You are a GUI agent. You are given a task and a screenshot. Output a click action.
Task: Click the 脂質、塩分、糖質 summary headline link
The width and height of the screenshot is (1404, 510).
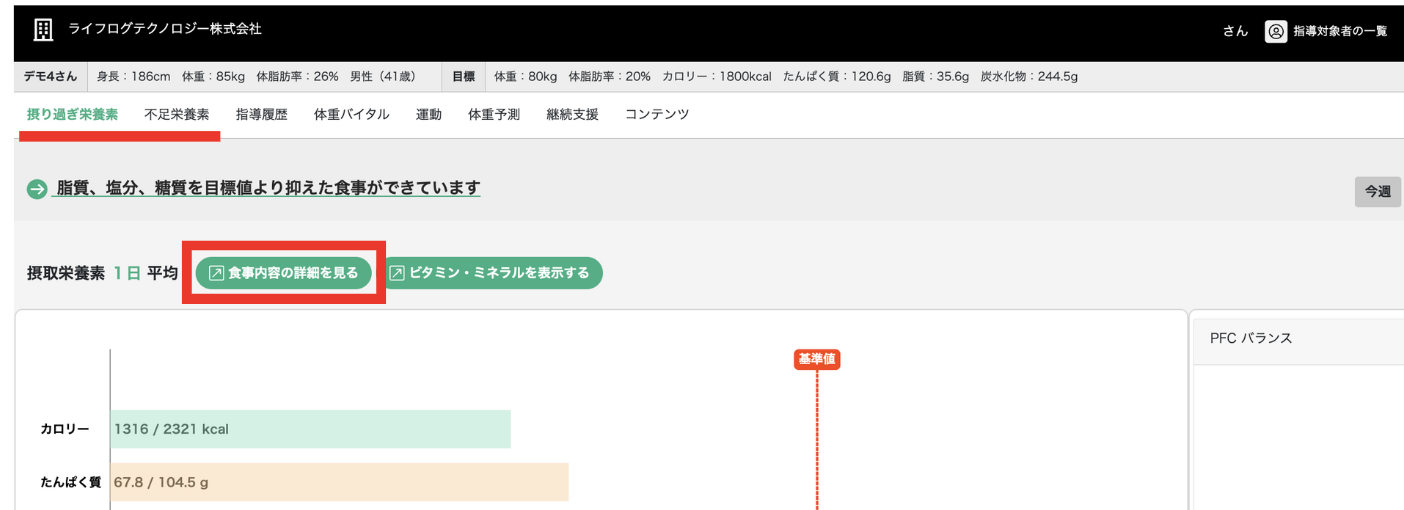(x=268, y=188)
